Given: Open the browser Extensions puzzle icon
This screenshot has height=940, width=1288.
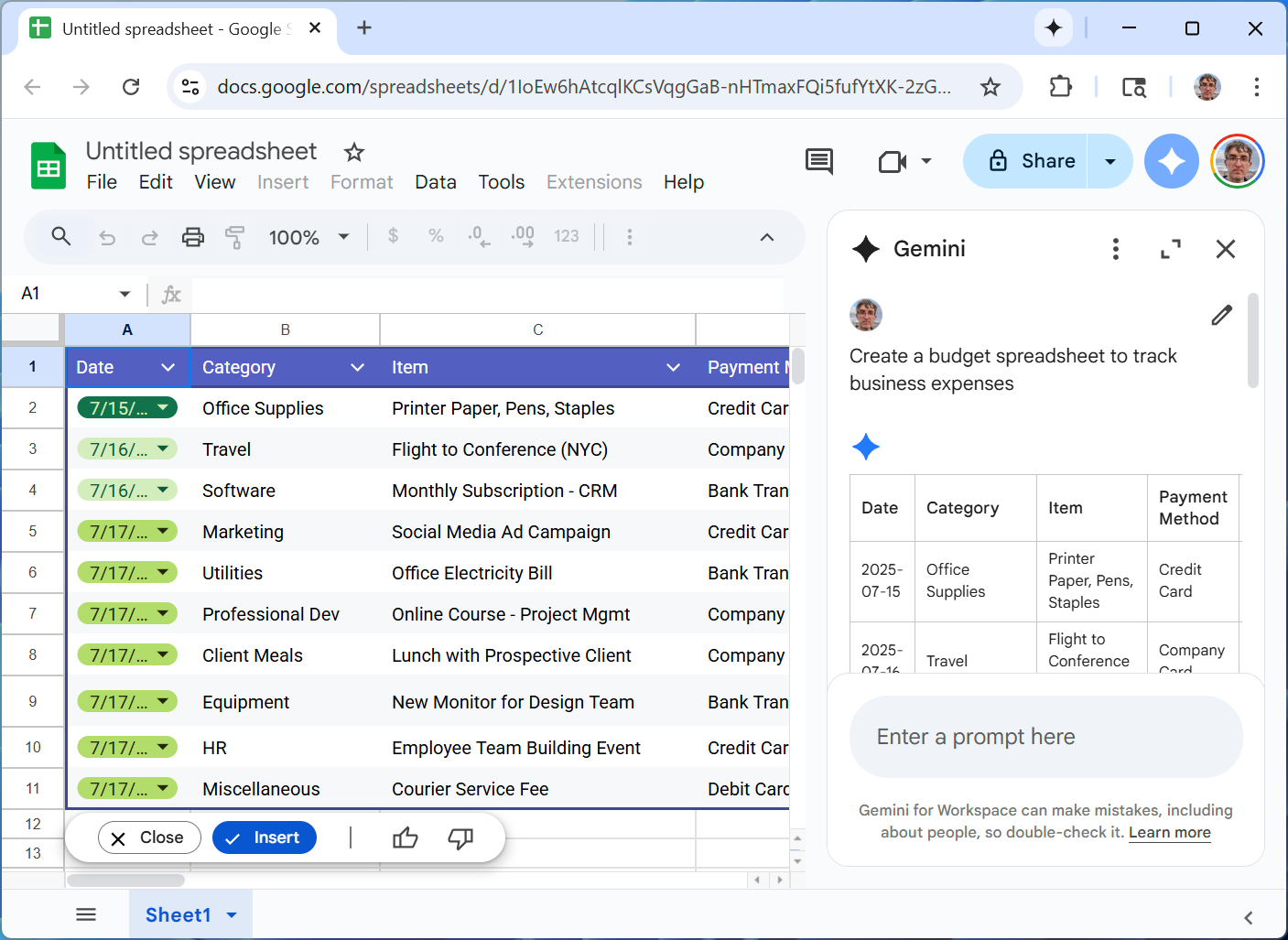Looking at the screenshot, I should 1060,87.
